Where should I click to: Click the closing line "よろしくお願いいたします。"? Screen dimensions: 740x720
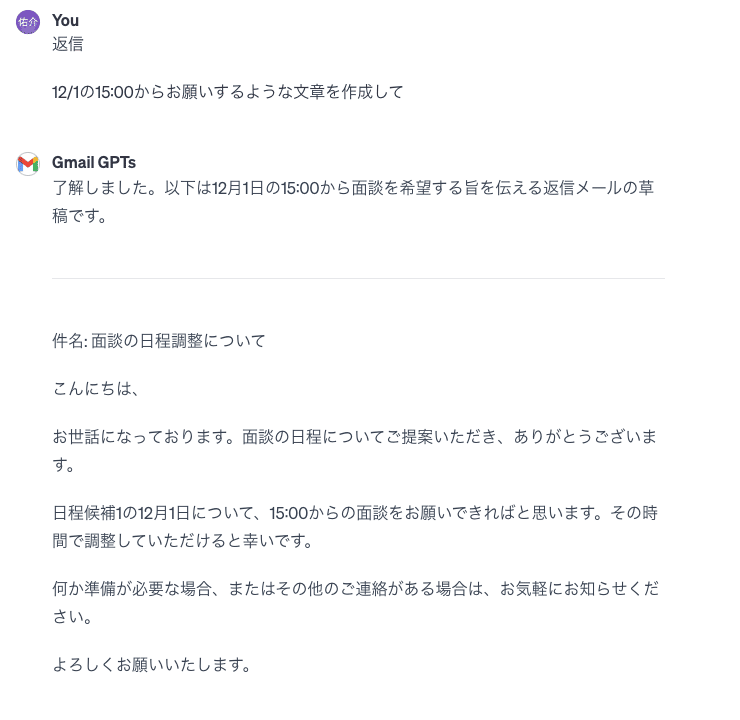[151, 665]
